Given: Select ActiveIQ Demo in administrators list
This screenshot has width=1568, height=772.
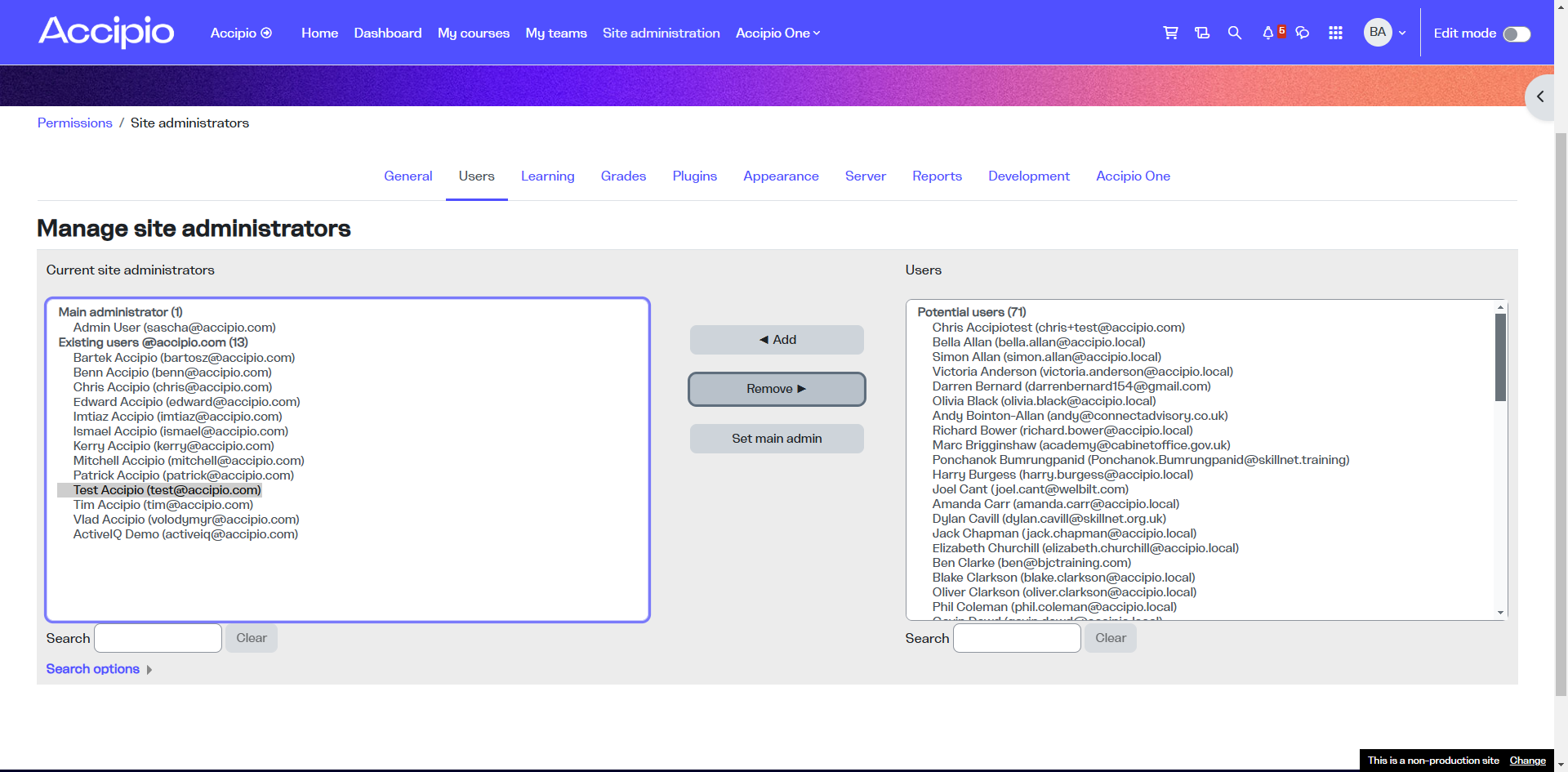Looking at the screenshot, I should [185, 534].
